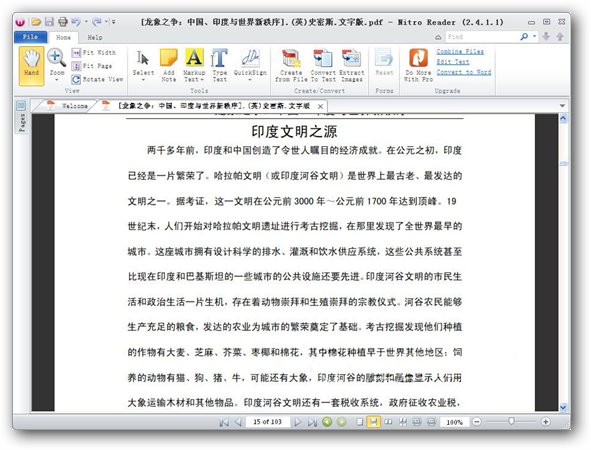Open the Combine Files link
The image size is (591, 450).
pos(460,51)
